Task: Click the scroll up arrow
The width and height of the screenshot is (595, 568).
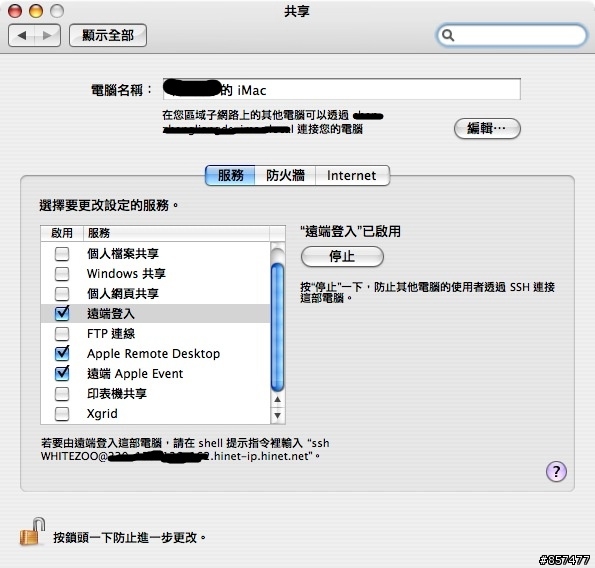Action: 278,400
